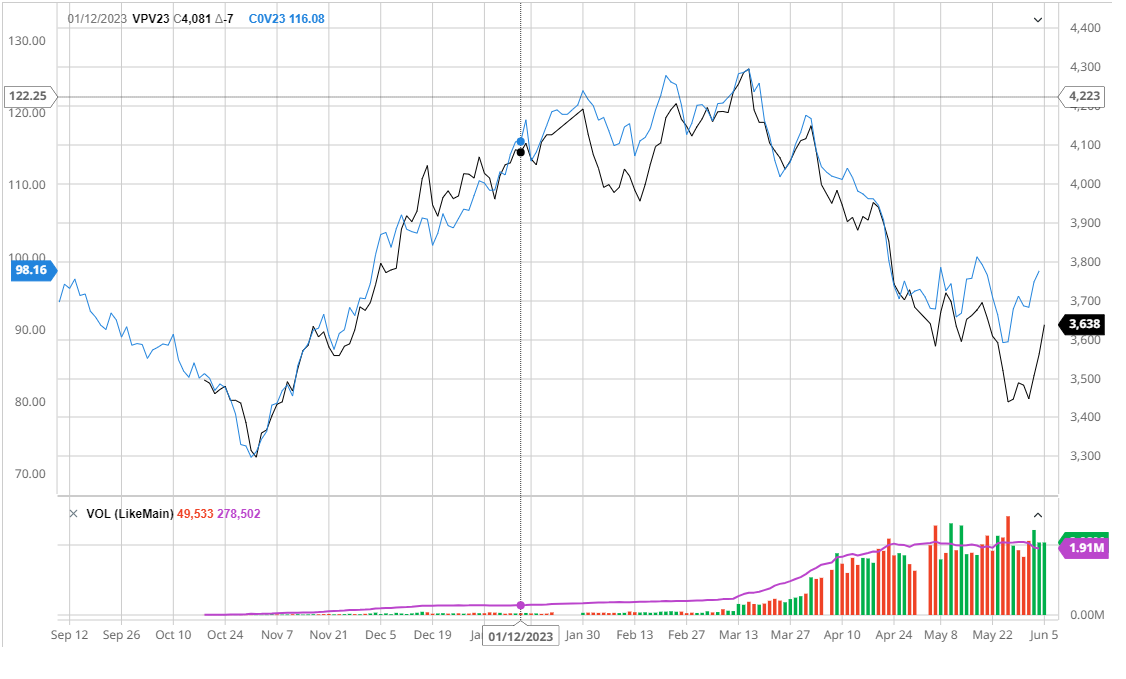Click the VOL (LikeMain) indicator label
The height and width of the screenshot is (679, 1126).
click(x=130, y=514)
